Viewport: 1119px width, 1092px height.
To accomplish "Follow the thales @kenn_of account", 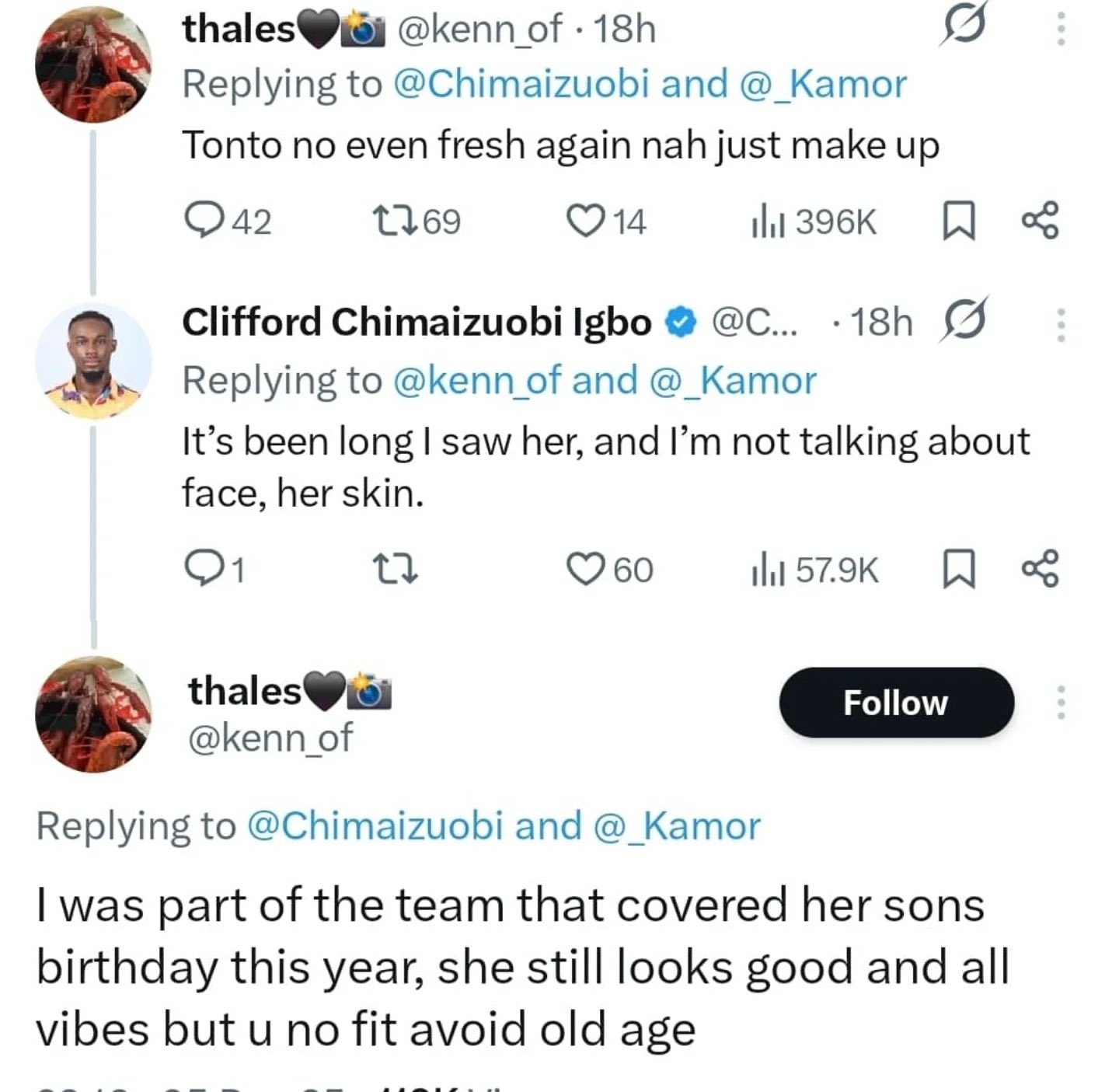I will [x=896, y=703].
